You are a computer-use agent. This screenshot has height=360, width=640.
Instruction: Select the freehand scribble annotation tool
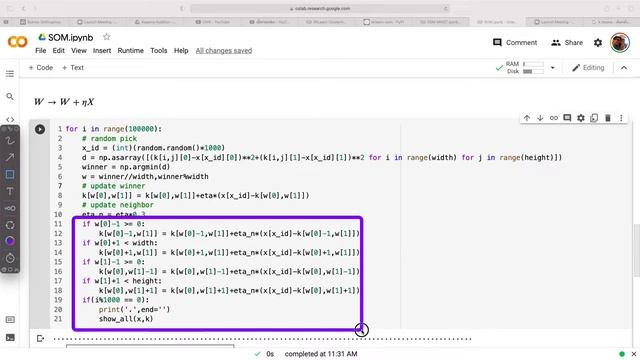10,141
